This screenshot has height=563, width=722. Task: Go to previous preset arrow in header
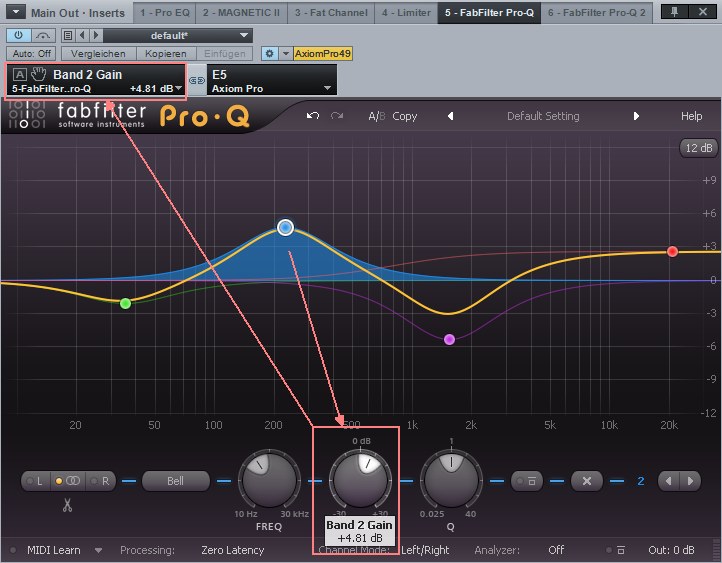coord(82,35)
